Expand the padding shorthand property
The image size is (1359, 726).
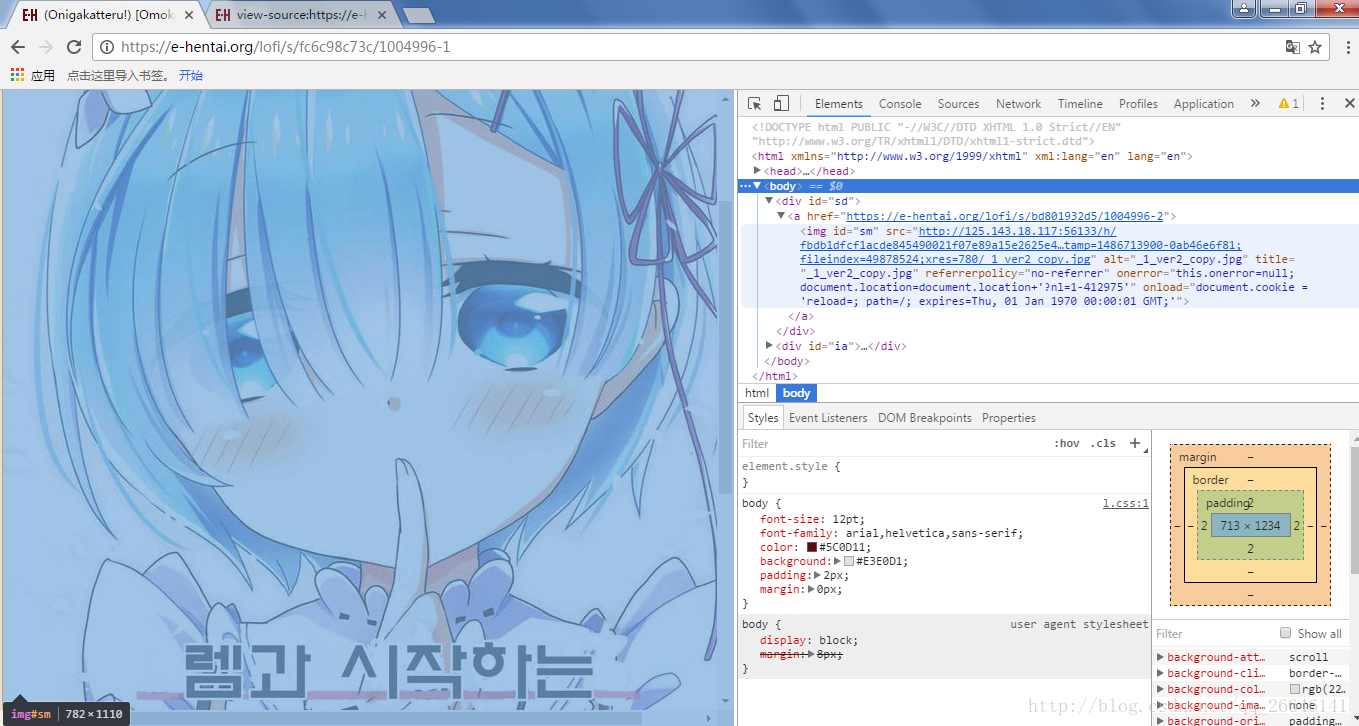pos(816,575)
